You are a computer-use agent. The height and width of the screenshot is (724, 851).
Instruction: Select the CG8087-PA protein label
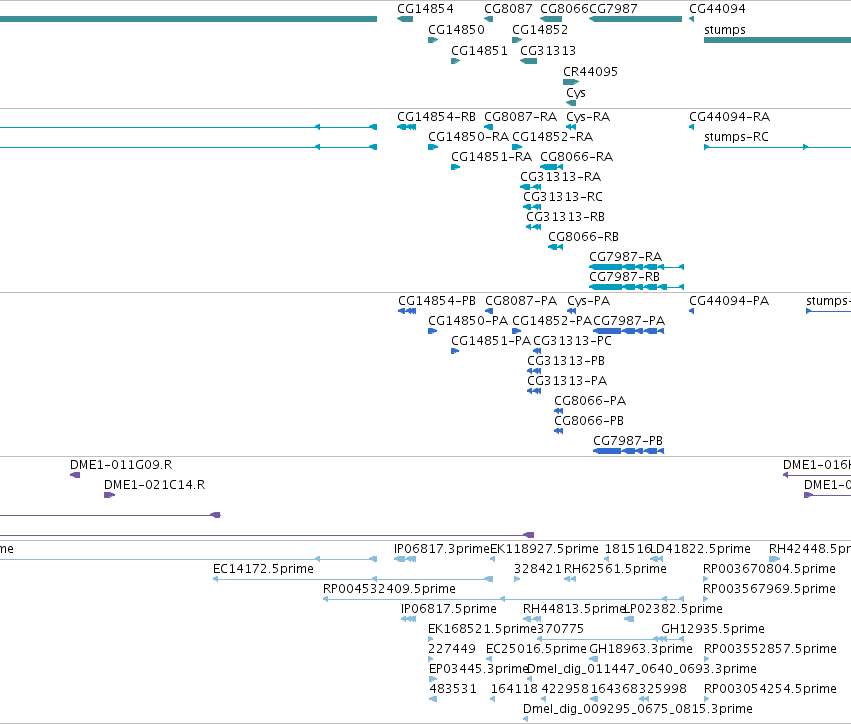[x=521, y=301]
